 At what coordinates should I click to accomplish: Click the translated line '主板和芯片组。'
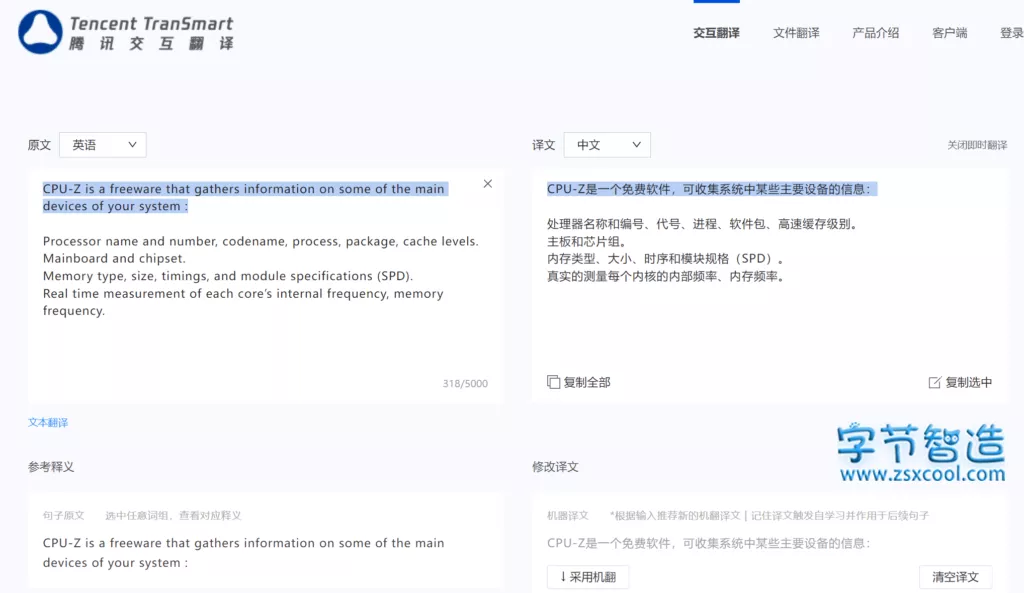(587, 241)
